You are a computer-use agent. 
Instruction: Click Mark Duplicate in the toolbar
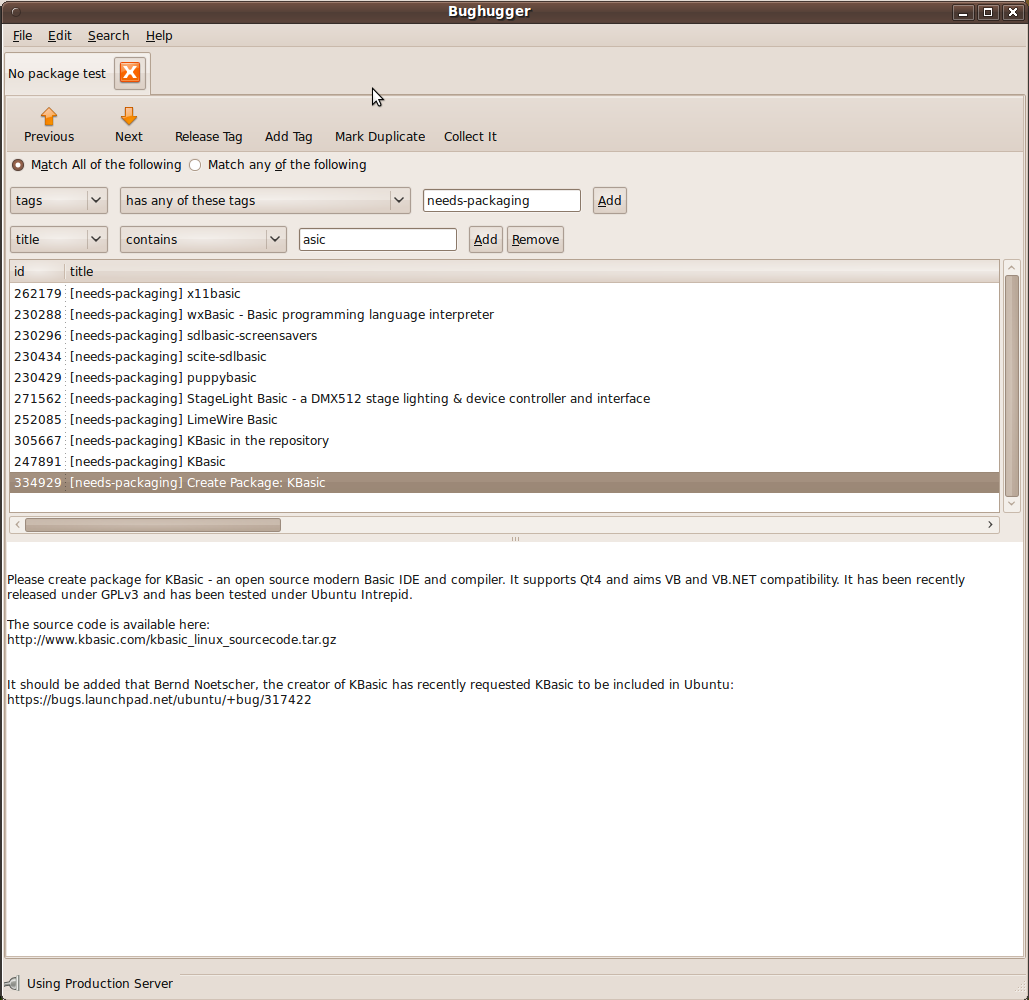(380, 136)
